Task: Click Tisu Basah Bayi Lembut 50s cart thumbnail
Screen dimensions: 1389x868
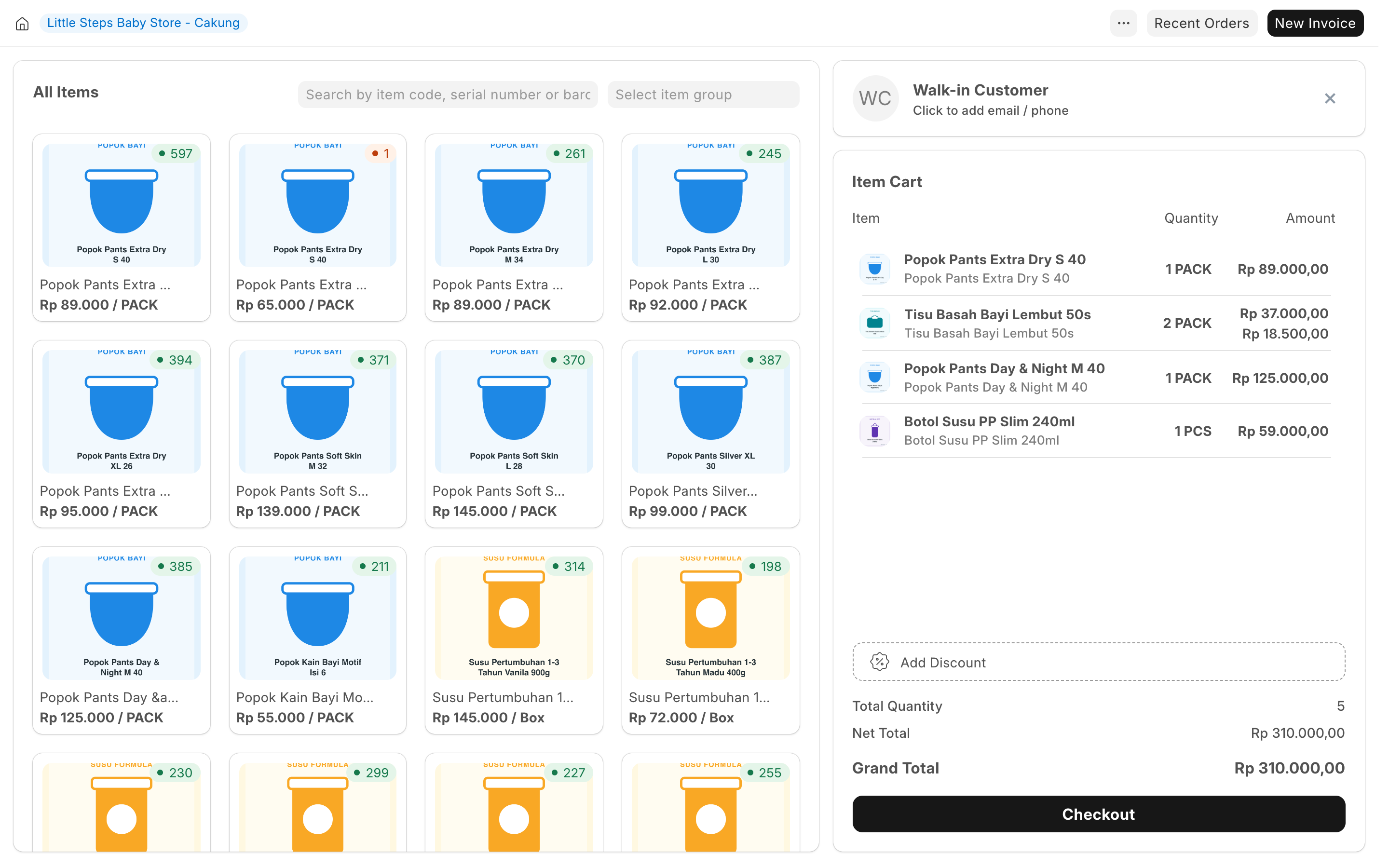Action: pyautogui.click(x=875, y=323)
